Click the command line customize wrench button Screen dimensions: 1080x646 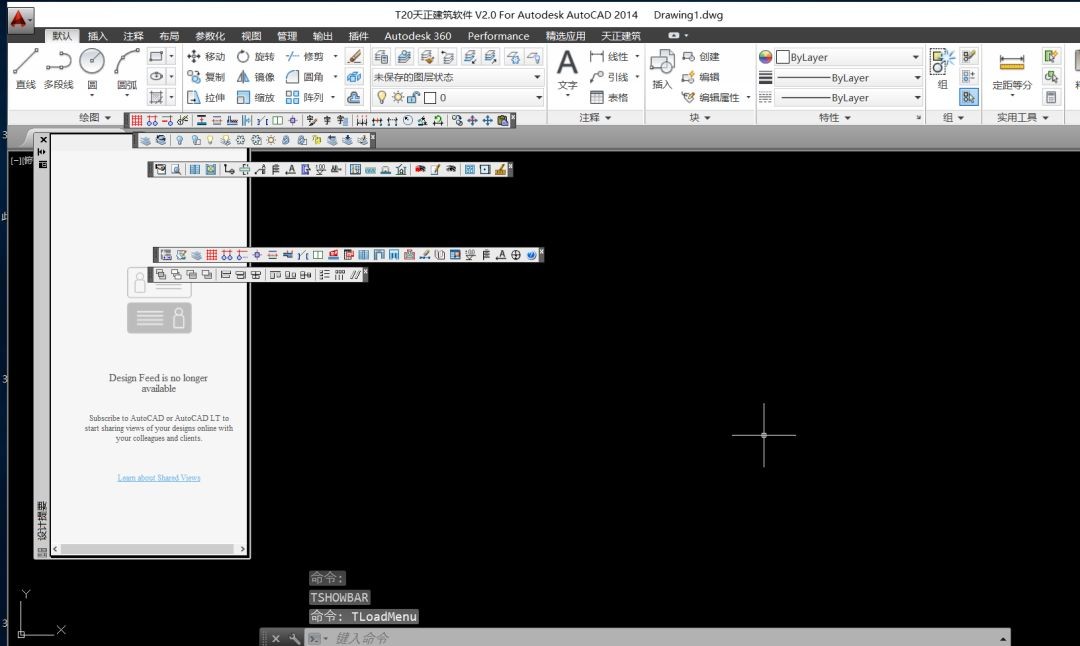tap(294, 638)
